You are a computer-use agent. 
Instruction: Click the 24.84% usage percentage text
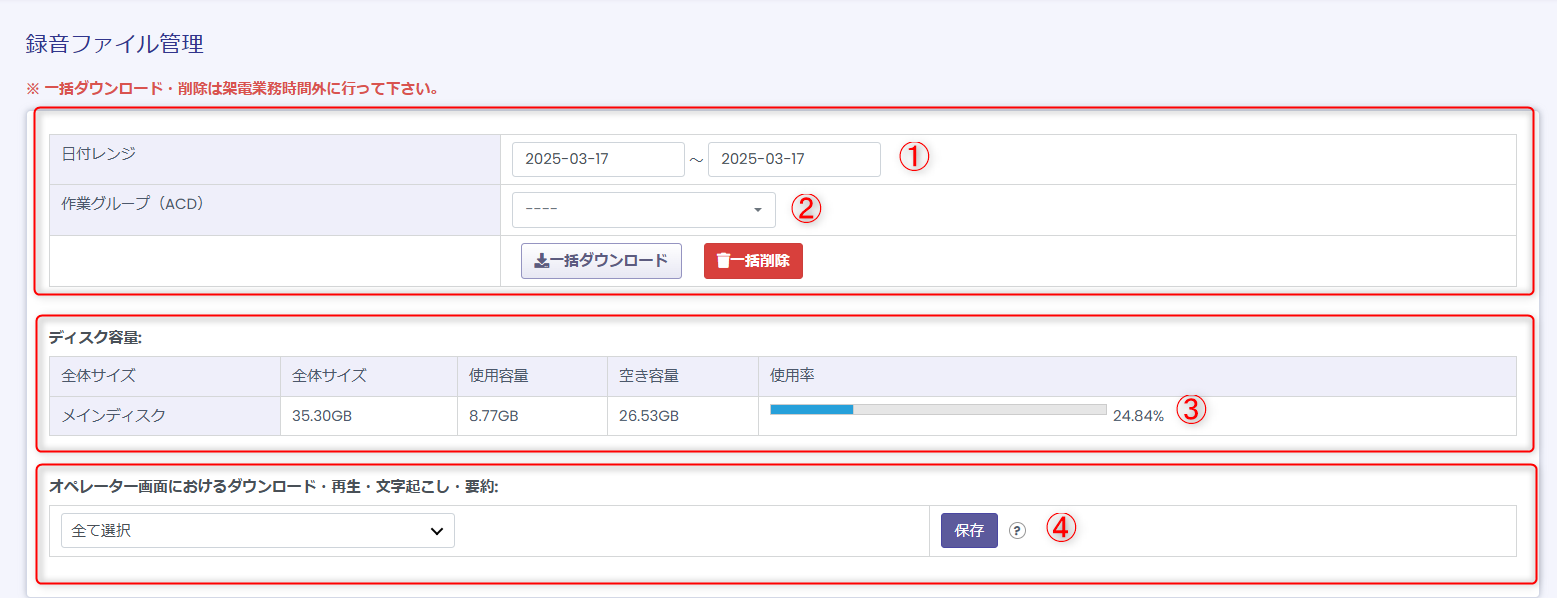[1138, 416]
